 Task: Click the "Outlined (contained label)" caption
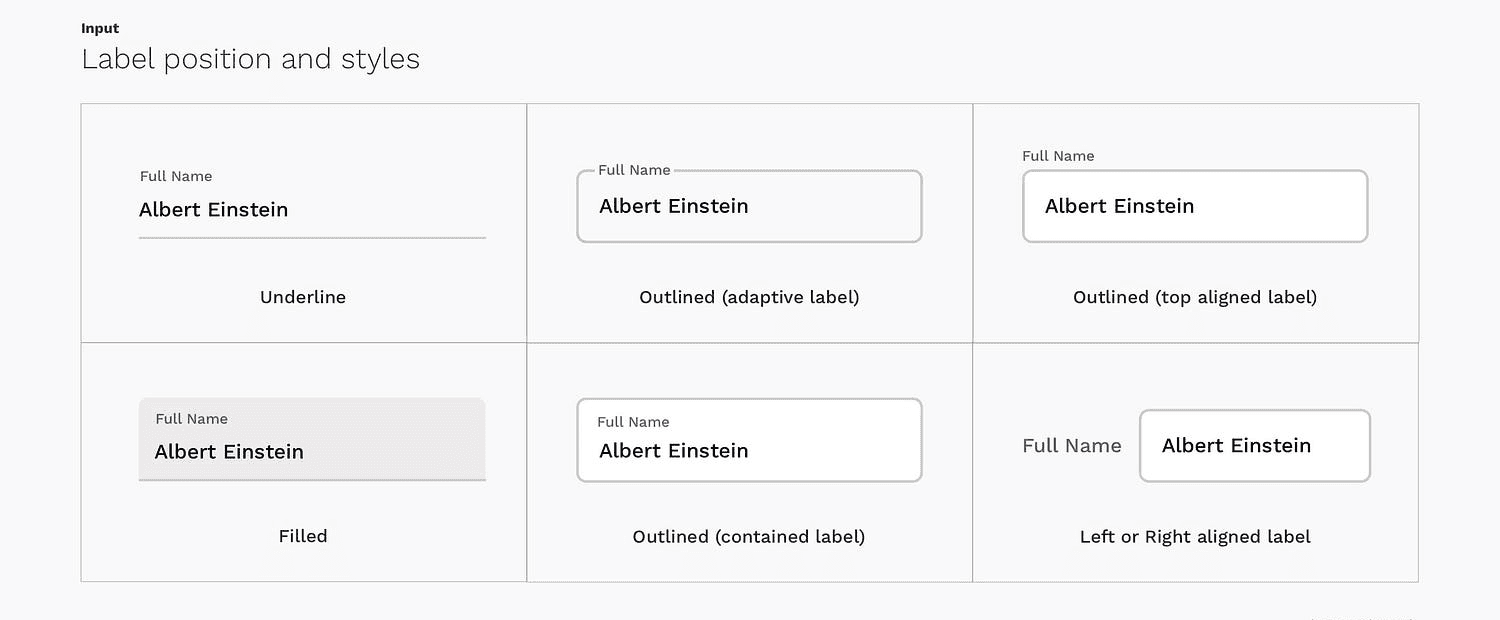749,536
